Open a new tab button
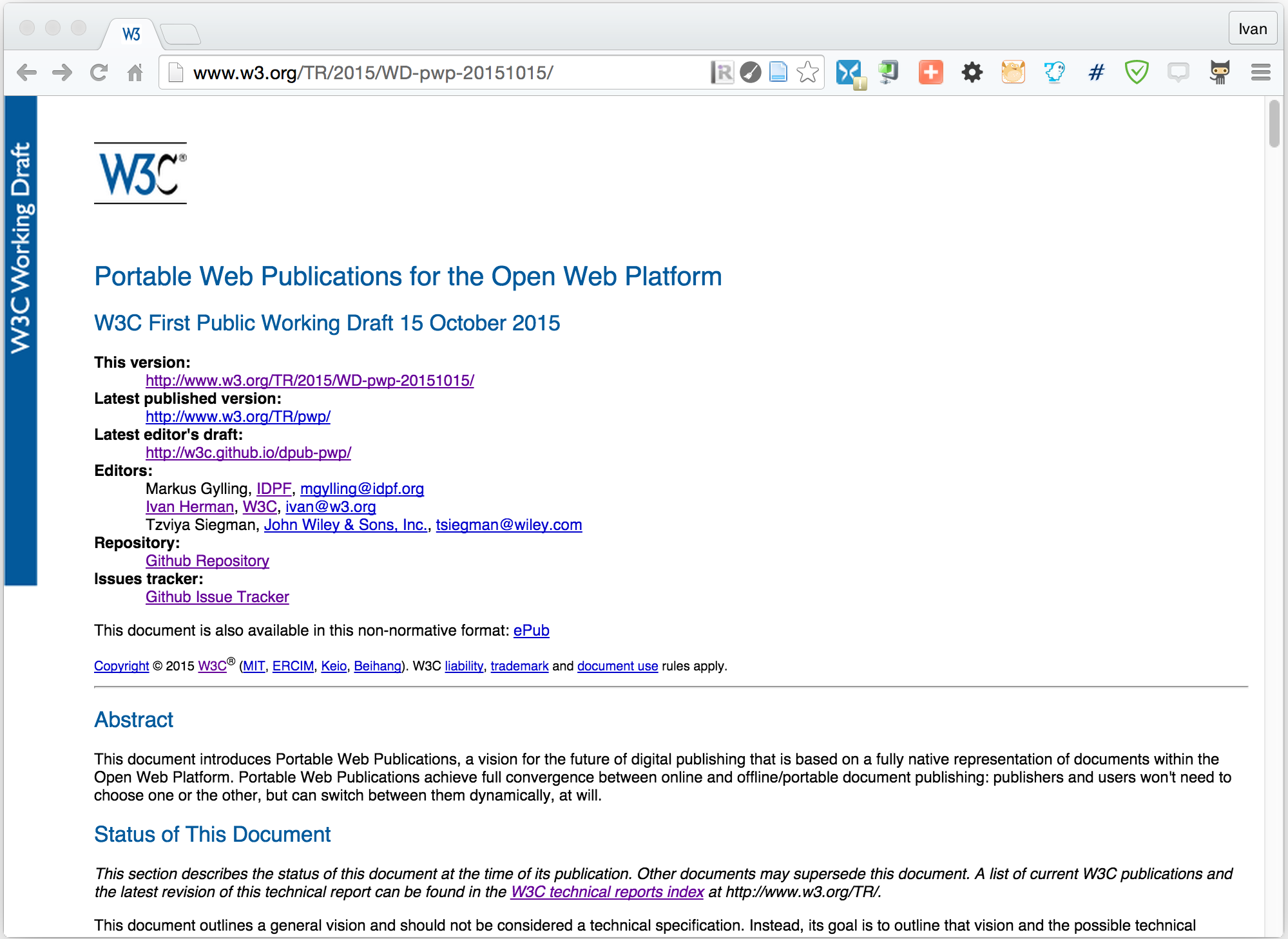 180,34
